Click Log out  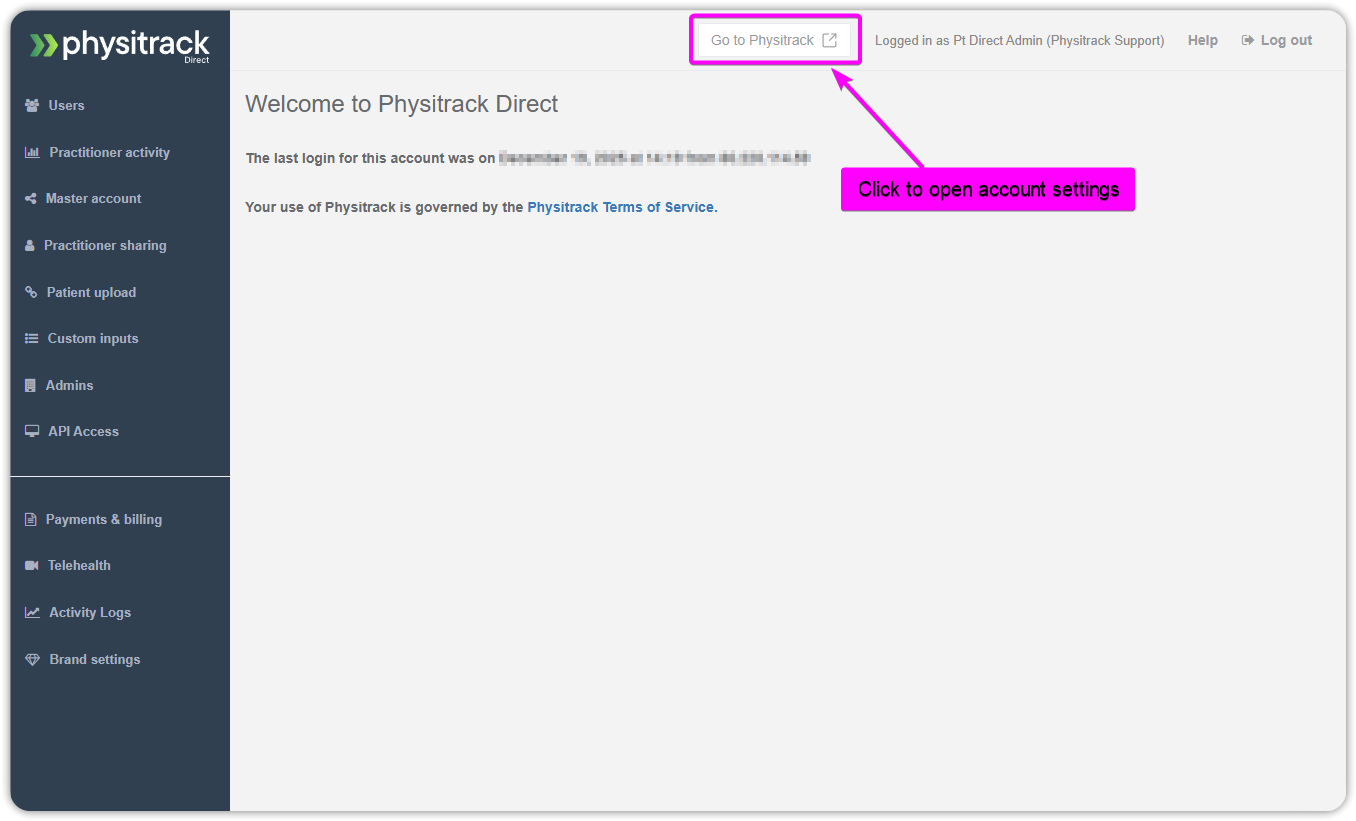click(x=1277, y=40)
